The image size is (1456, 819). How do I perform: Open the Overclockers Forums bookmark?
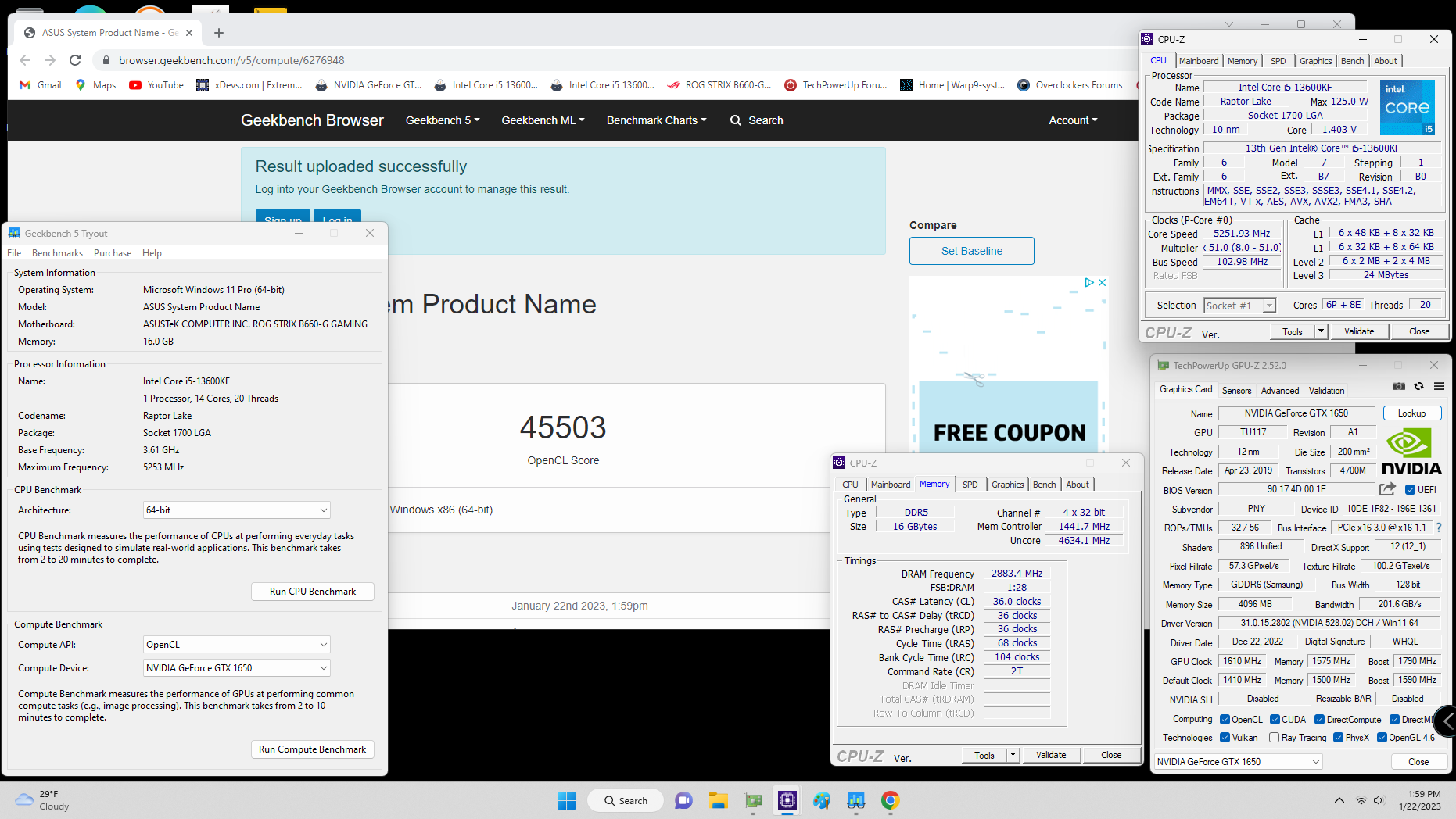click(1070, 85)
